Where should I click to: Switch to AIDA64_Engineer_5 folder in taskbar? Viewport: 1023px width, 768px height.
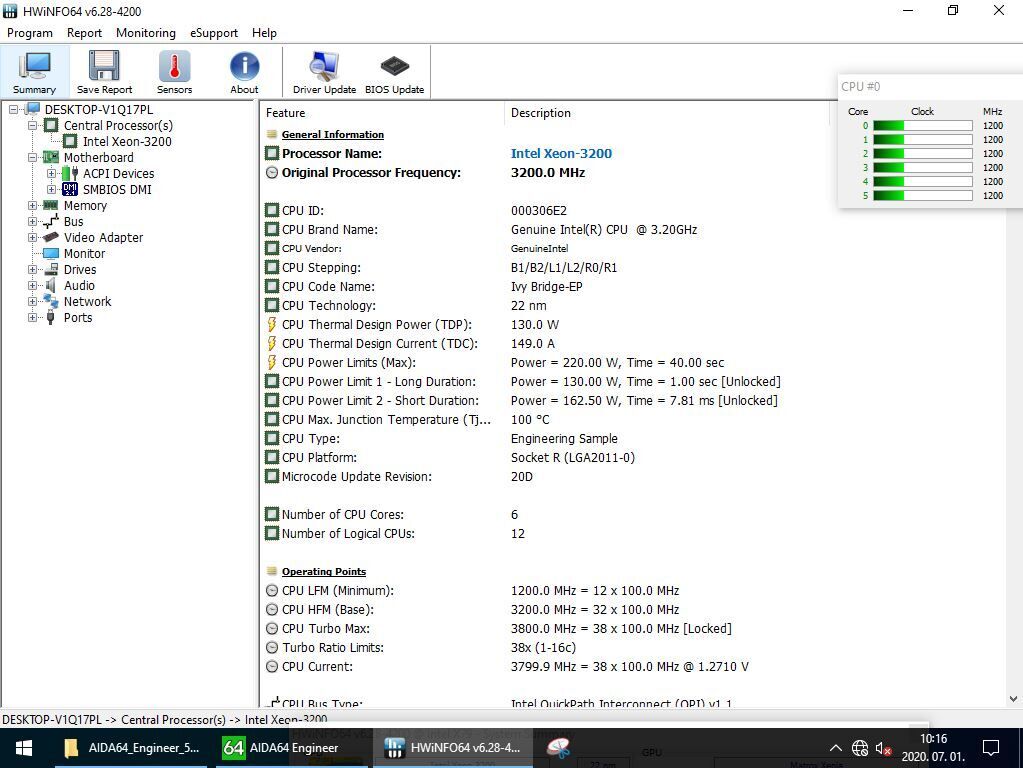coord(132,748)
